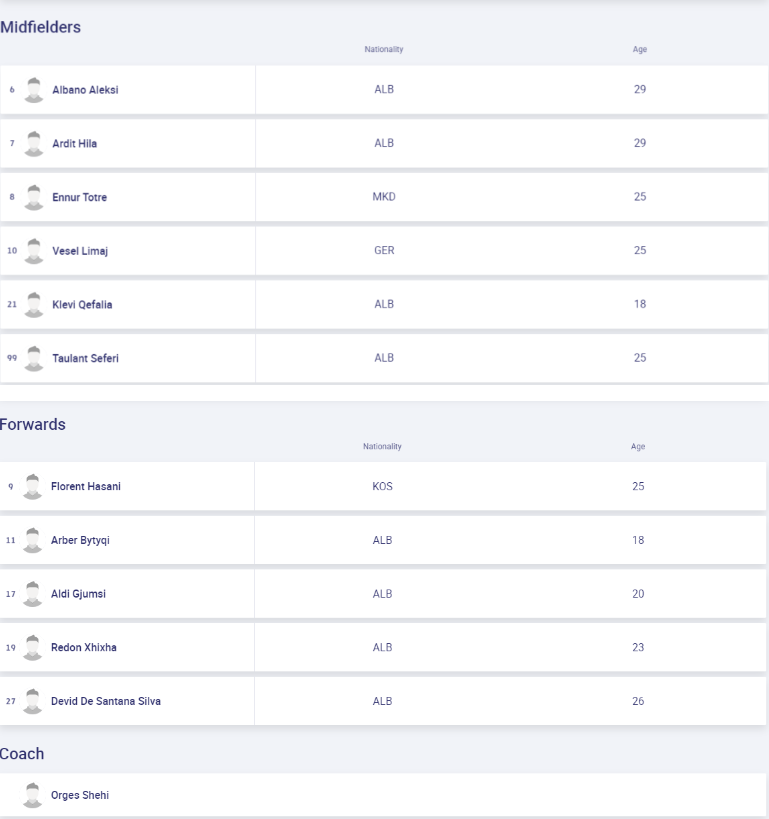Viewport: 769px width, 819px height.
Task: Click Ennur Totre's avatar icon
Action: [x=34, y=197]
